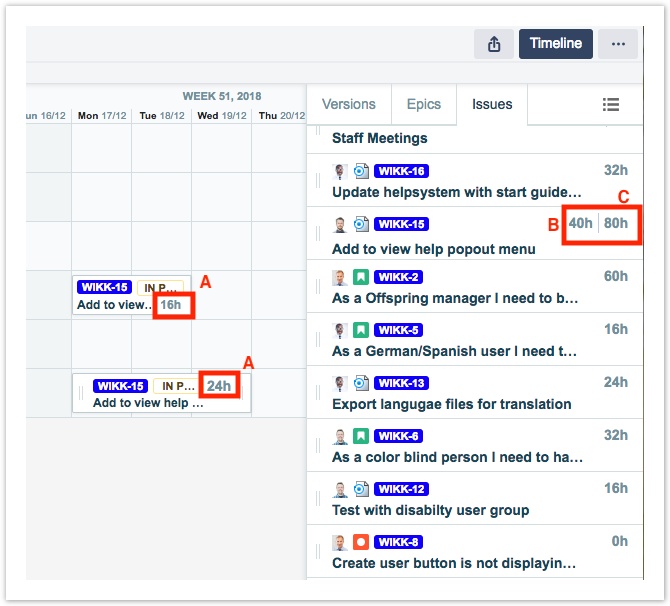This screenshot has width=670, height=606.
Task: Open the list view options icon
Action: point(611,105)
